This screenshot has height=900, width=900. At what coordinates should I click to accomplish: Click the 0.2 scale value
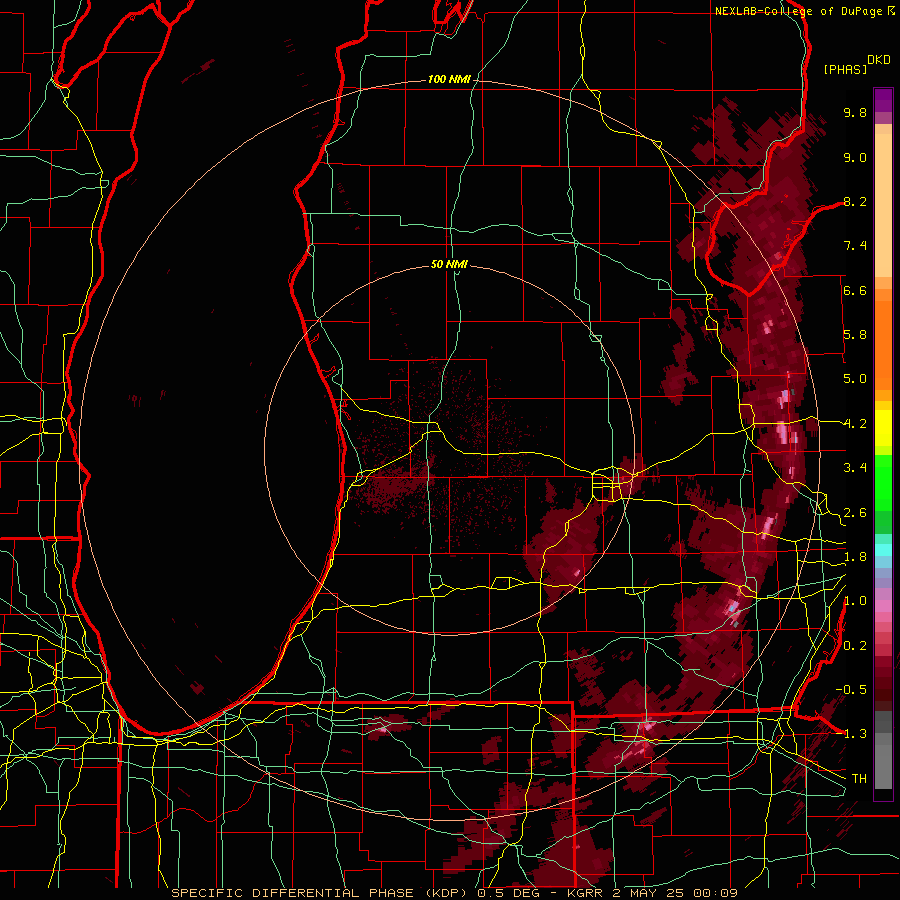[x=855, y=646]
